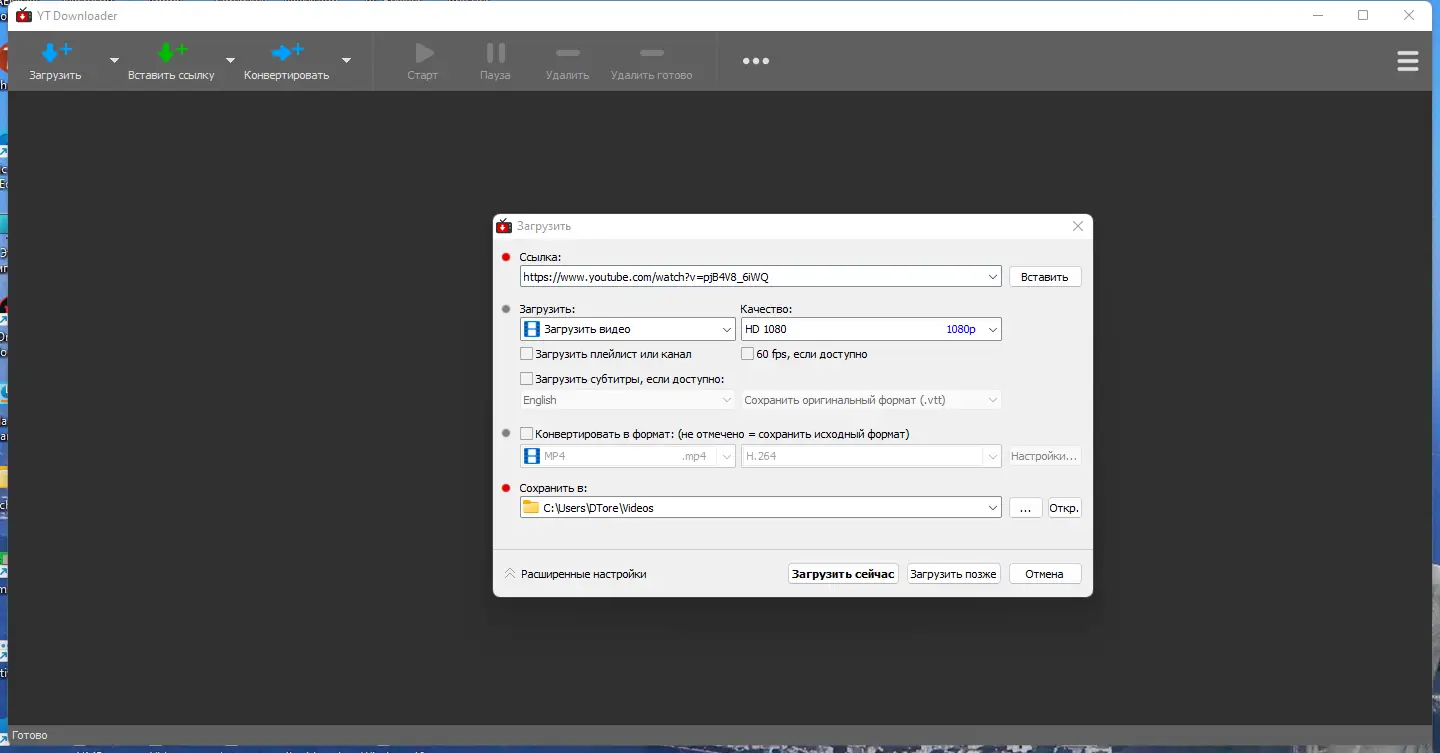The width and height of the screenshot is (1440, 753).
Task: Toggle the 60 fps, если доступно checkbox
Action: tap(747, 354)
